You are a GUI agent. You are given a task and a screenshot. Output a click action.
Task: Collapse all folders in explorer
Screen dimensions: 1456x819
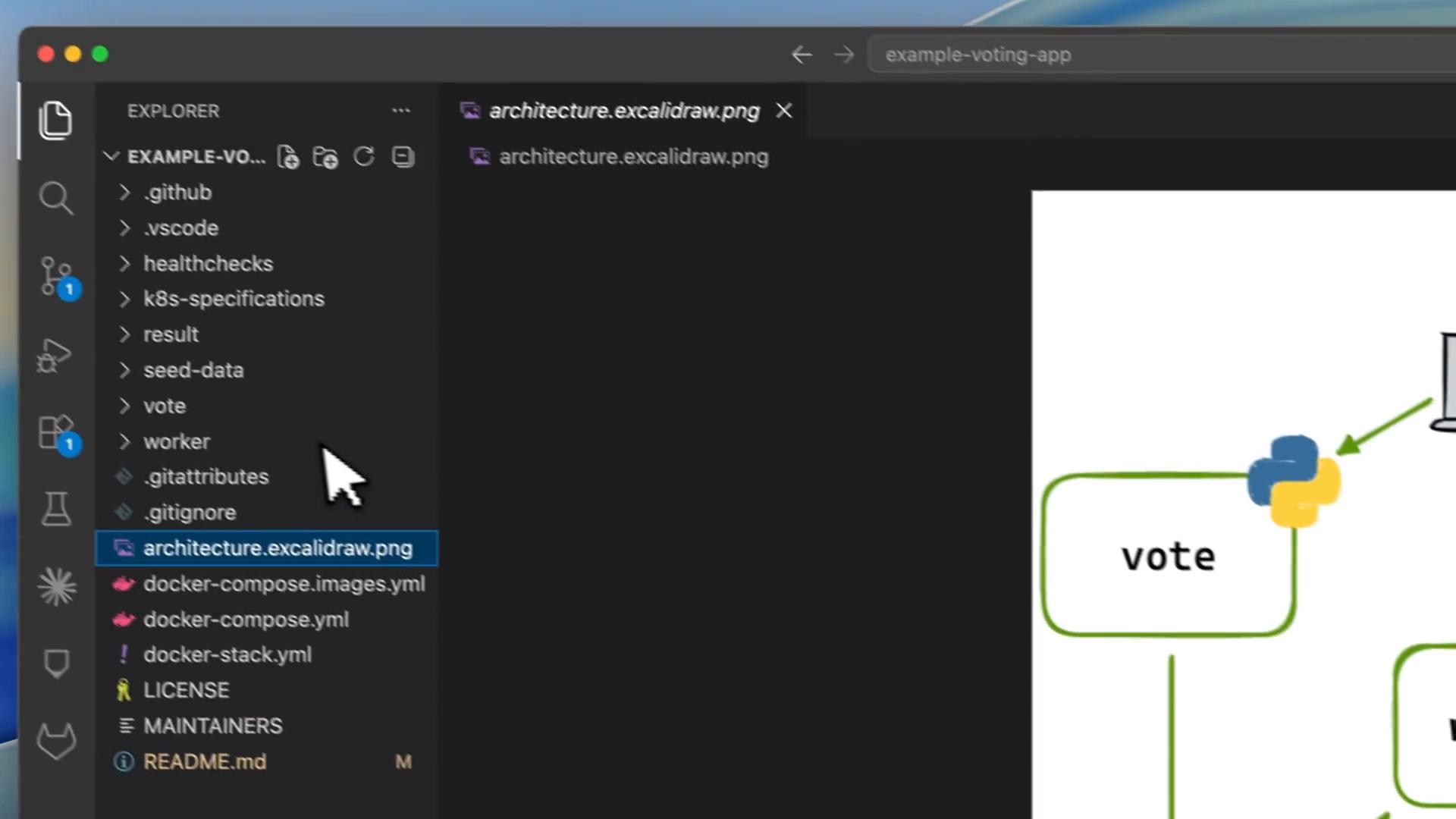(x=403, y=156)
